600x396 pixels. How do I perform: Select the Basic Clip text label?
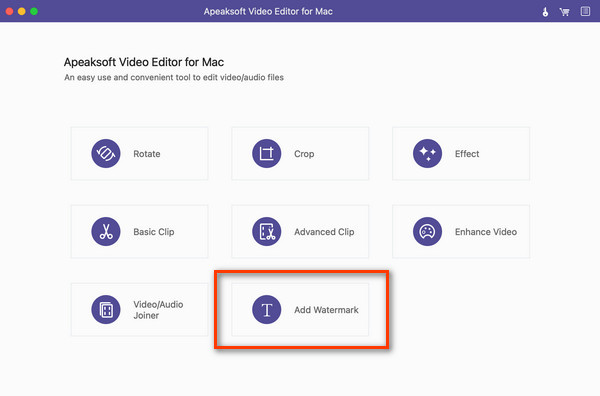tap(154, 232)
